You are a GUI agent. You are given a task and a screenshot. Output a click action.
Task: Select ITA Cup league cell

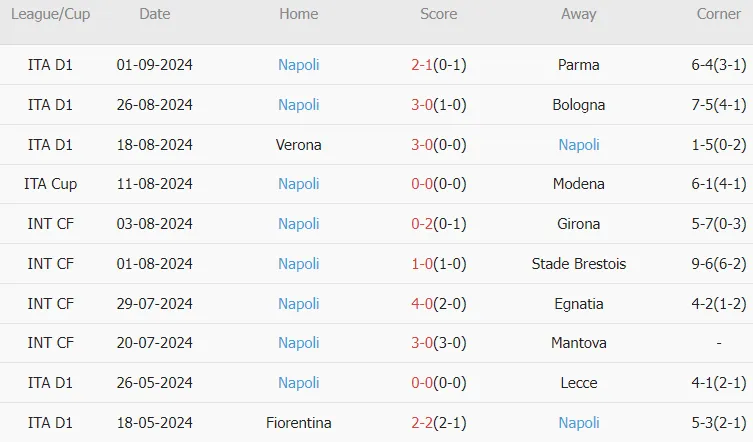pos(50,184)
